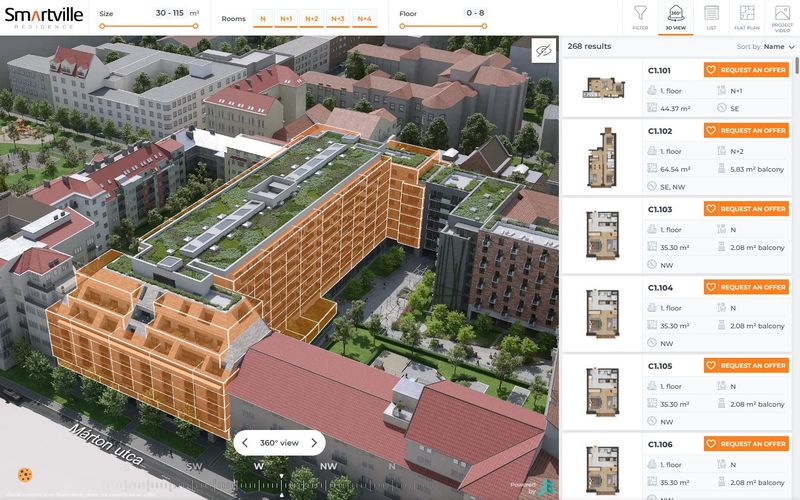The width and height of the screenshot is (800, 500).
Task: Click the Powered by logo icon
Action: 546,487
